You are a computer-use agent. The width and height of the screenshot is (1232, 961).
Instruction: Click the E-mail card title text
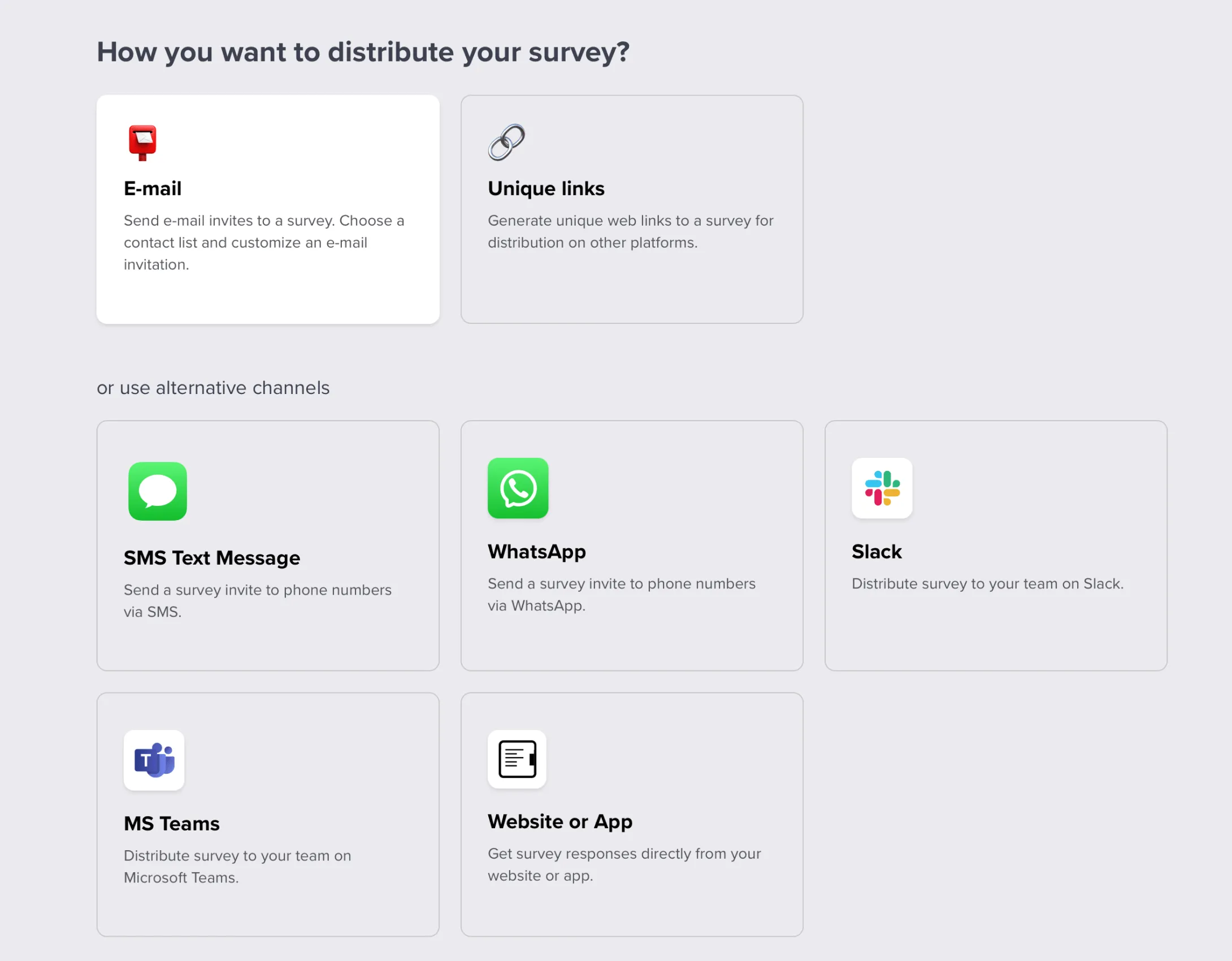(x=153, y=188)
